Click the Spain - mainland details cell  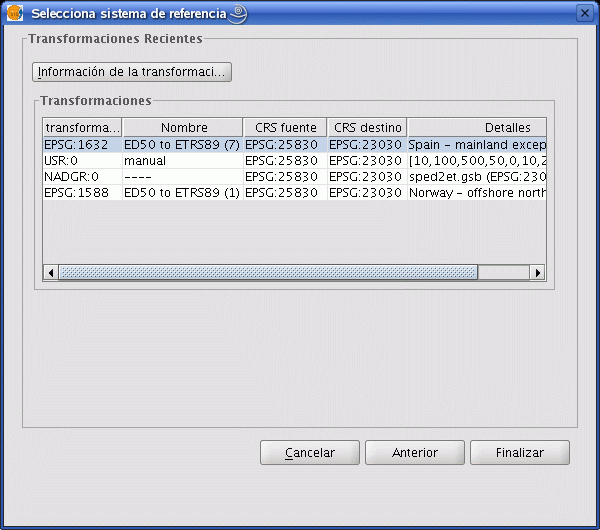(x=477, y=145)
